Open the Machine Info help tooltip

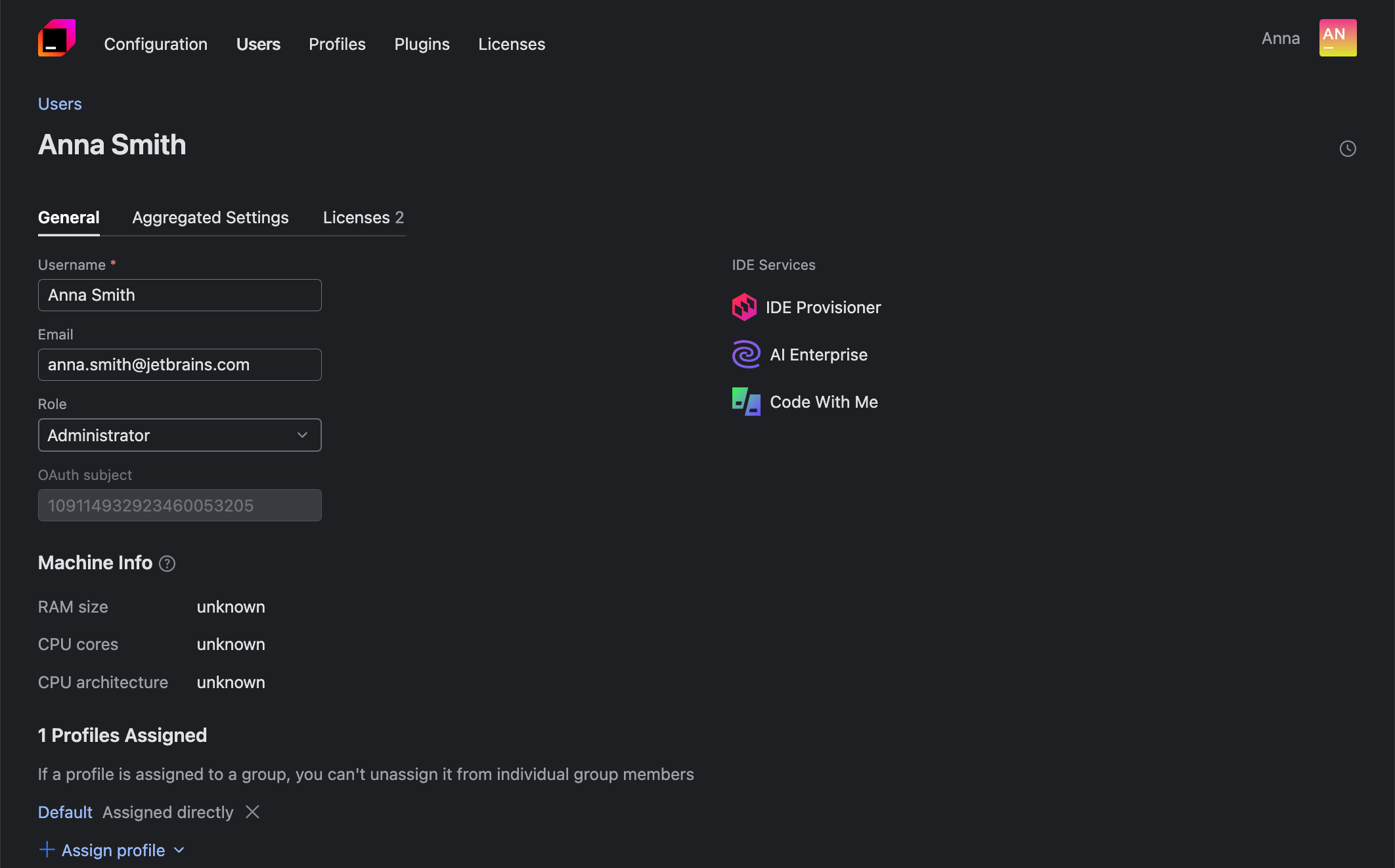(167, 563)
